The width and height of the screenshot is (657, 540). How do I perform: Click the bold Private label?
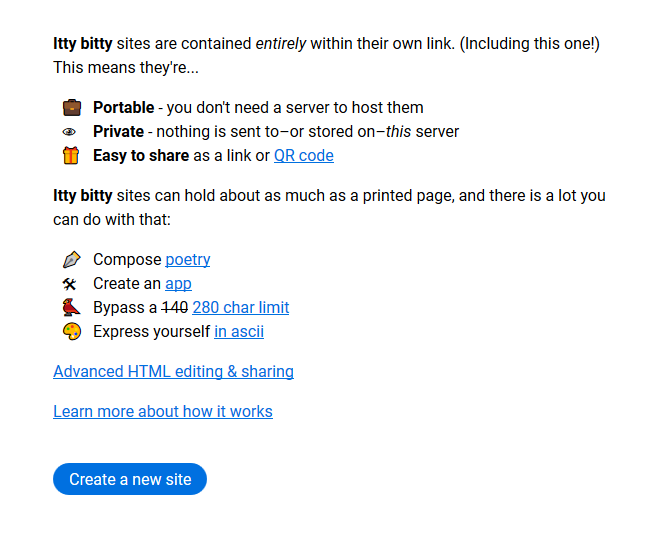click(119, 132)
